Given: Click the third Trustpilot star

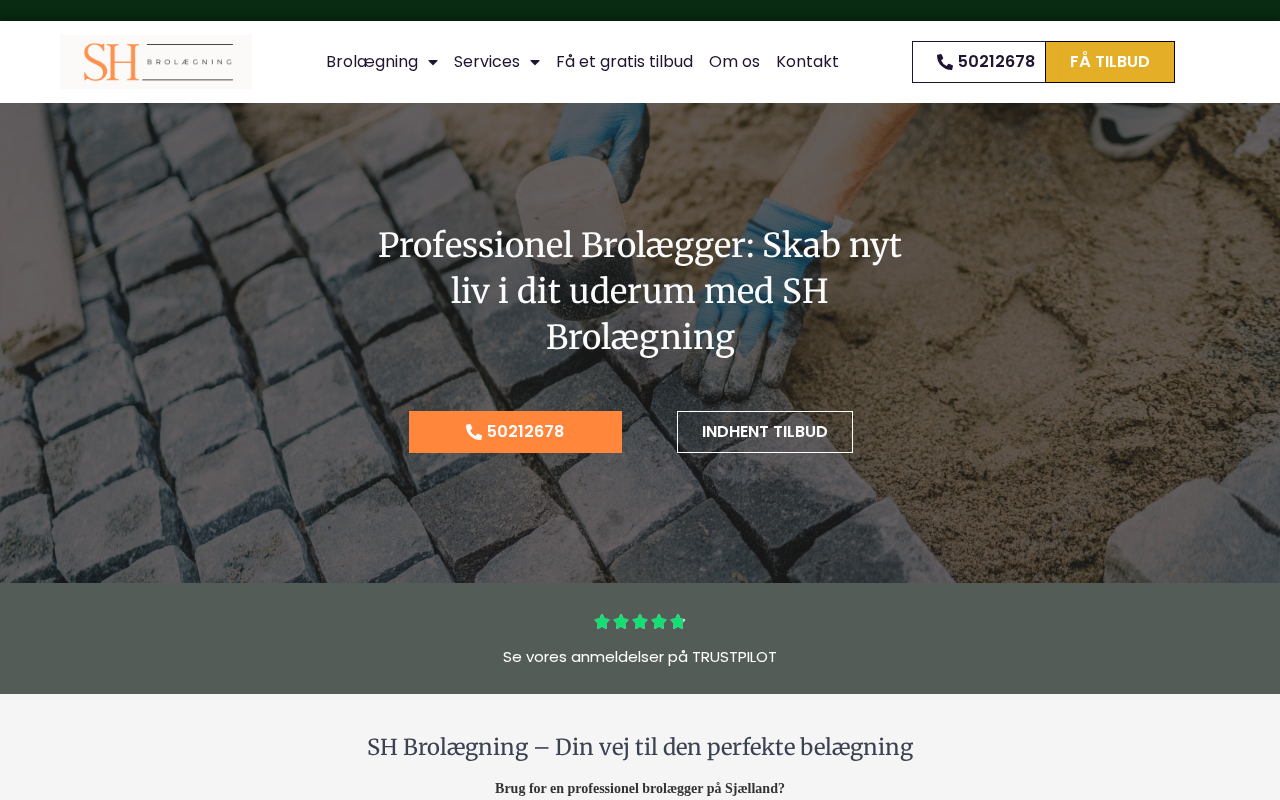Looking at the screenshot, I should [x=640, y=622].
